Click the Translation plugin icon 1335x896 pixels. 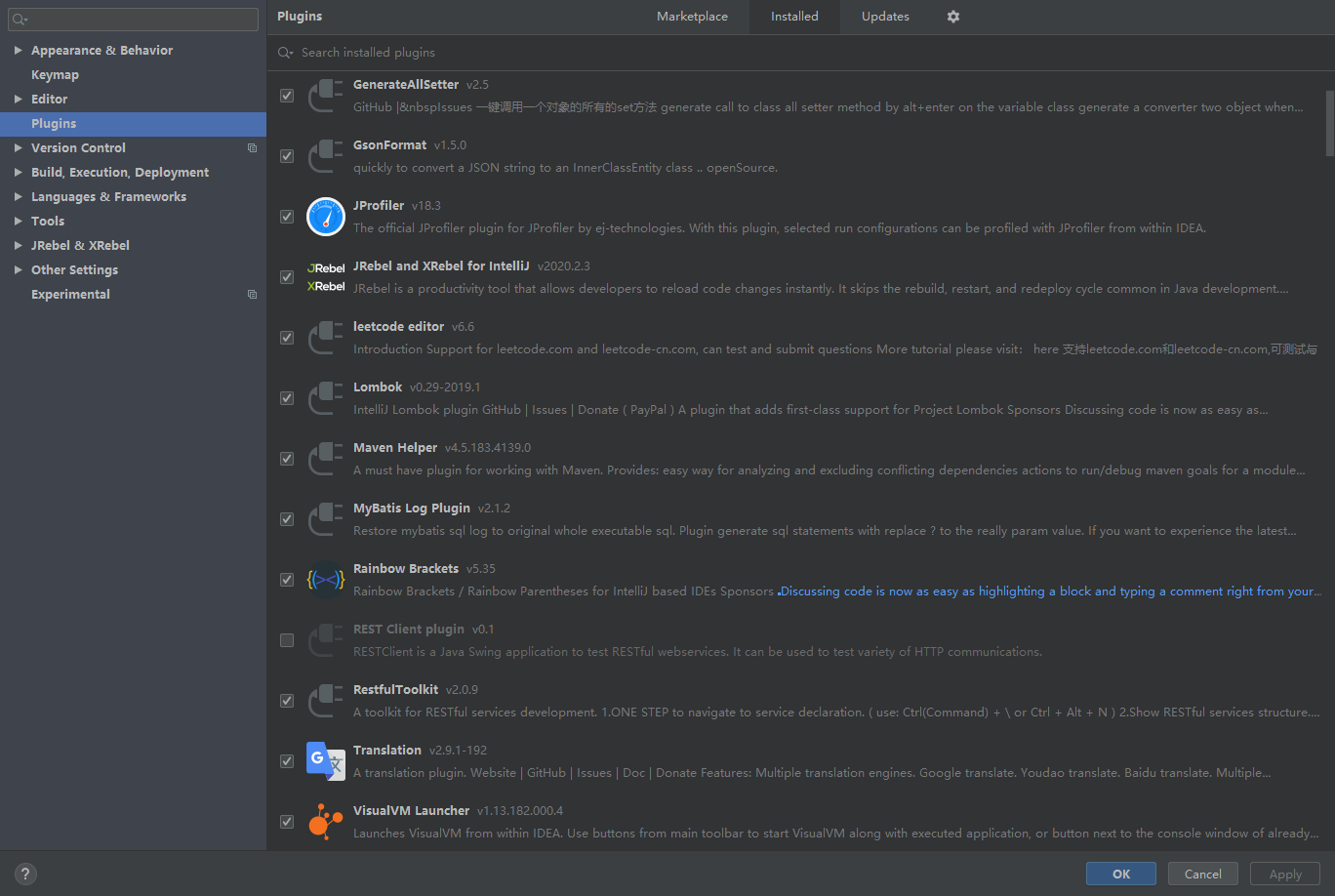click(326, 761)
